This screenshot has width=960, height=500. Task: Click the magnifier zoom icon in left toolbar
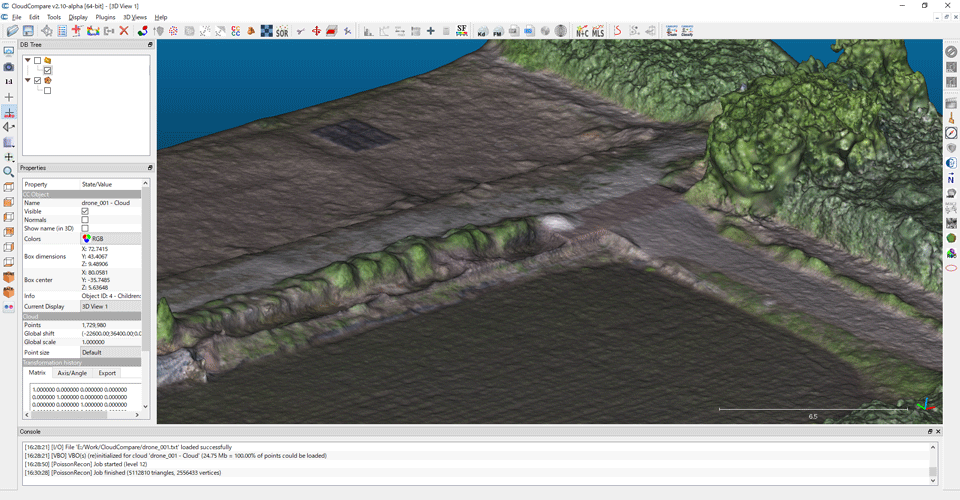click(9, 172)
